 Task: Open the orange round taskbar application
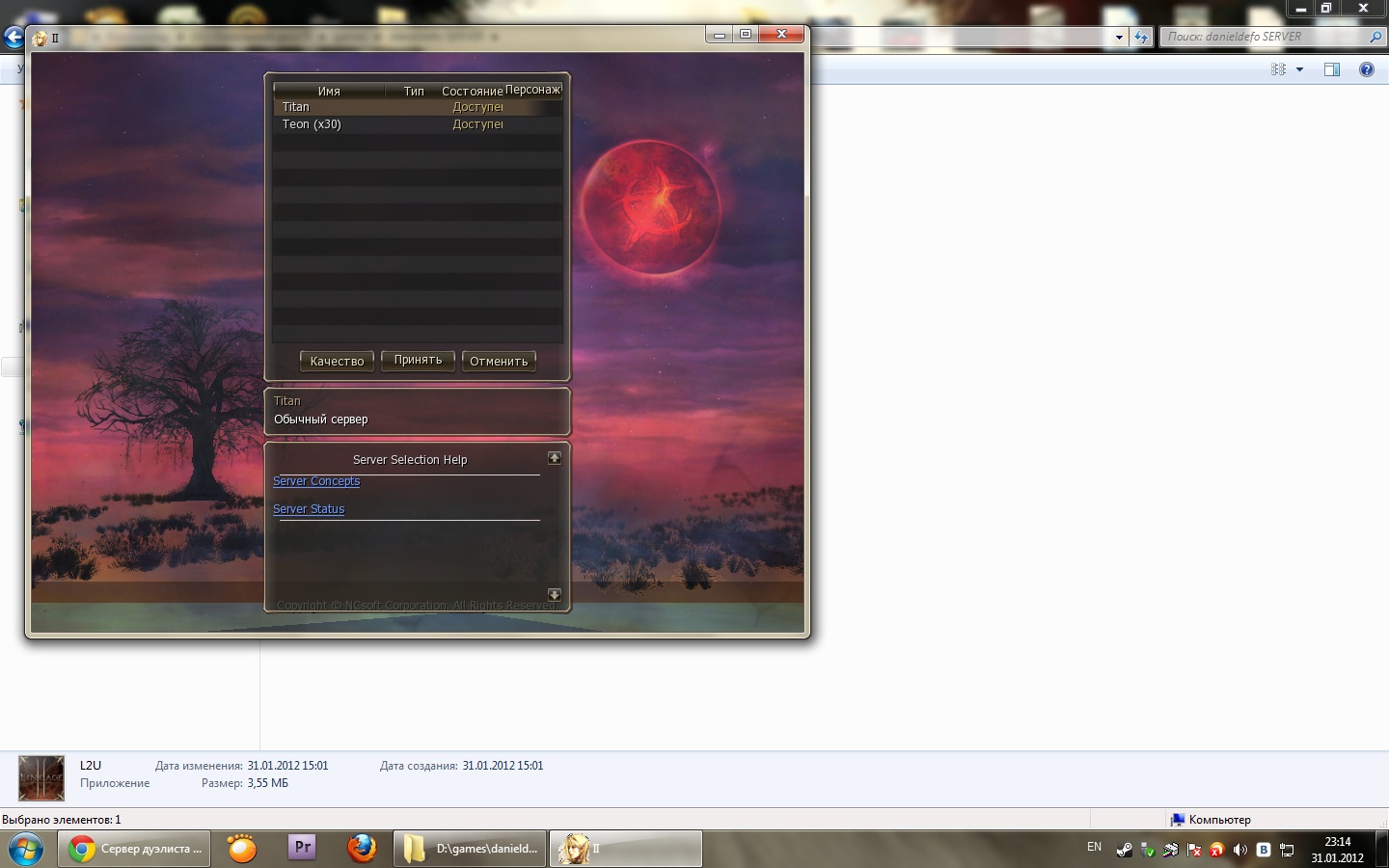pyautogui.click(x=242, y=849)
